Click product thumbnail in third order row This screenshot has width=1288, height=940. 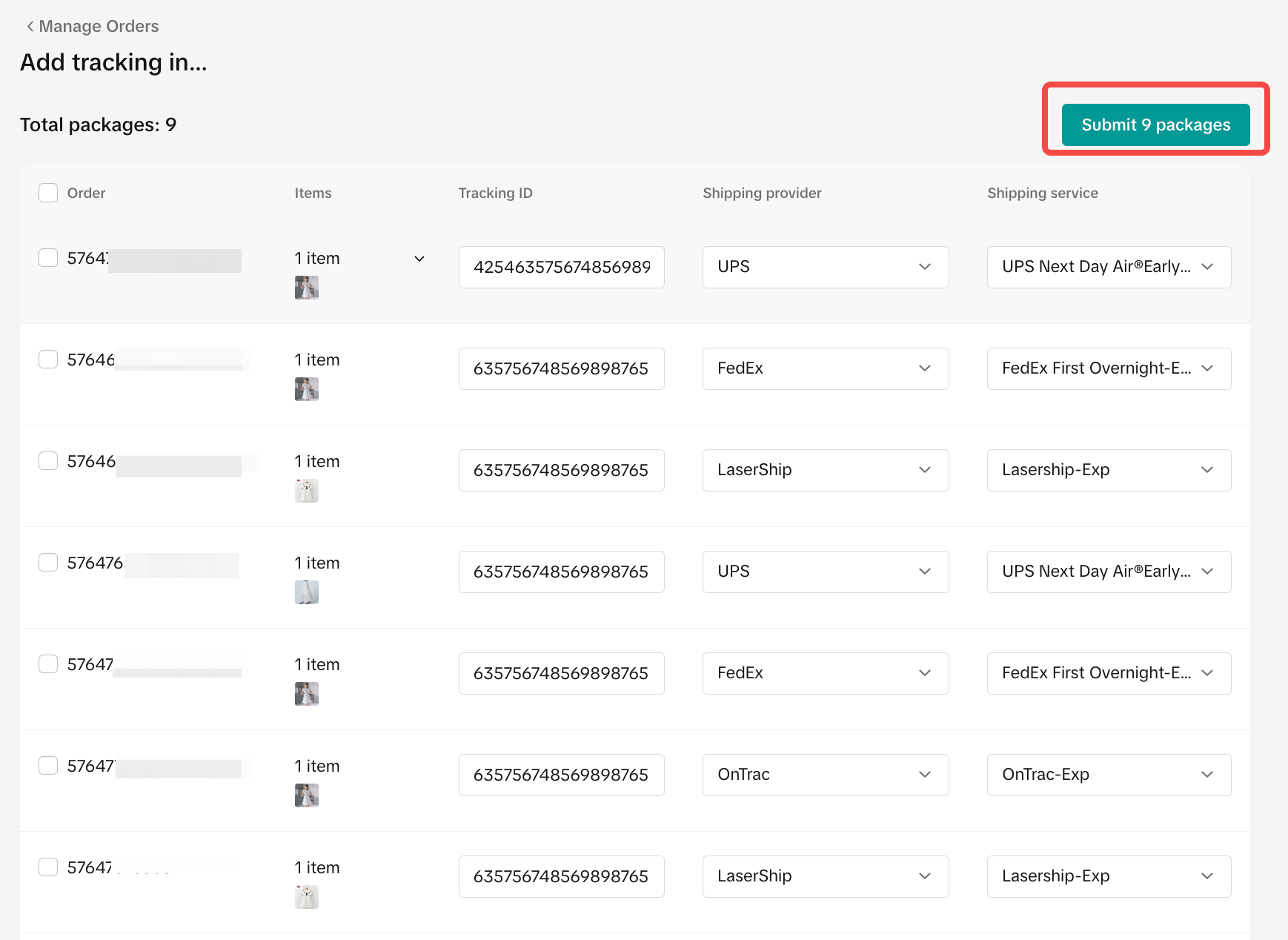[x=306, y=491]
